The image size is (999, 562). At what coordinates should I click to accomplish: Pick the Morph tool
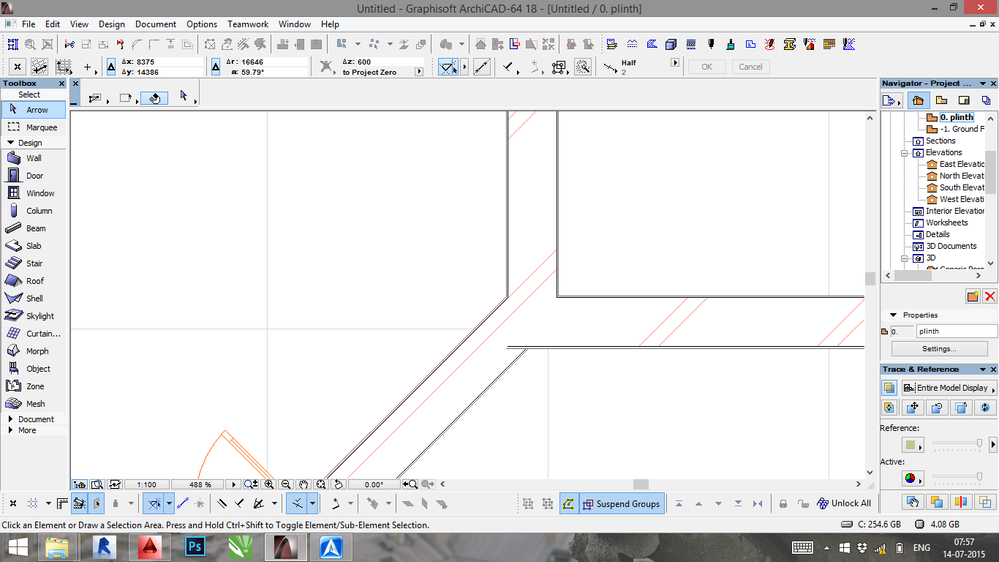pyautogui.click(x=37, y=351)
